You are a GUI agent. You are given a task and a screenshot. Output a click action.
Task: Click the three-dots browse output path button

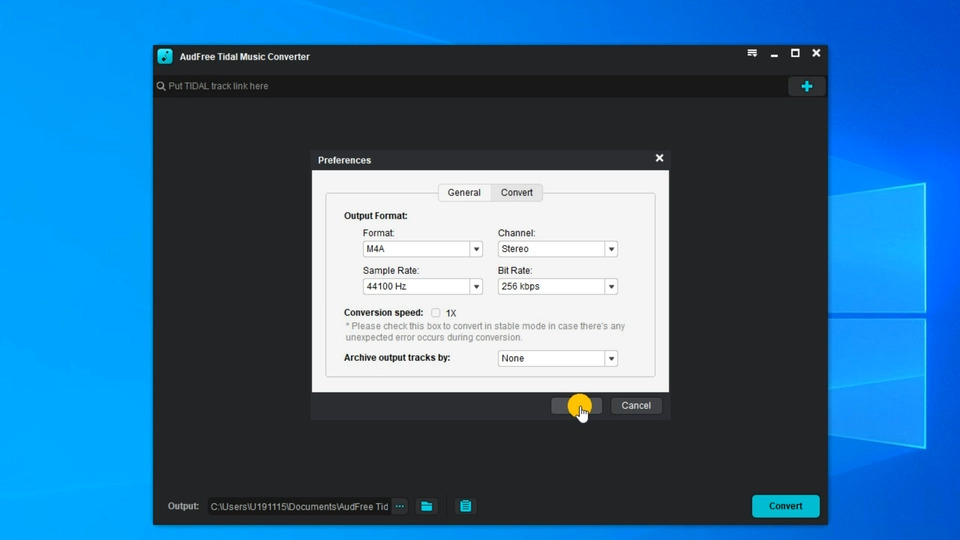pos(400,506)
